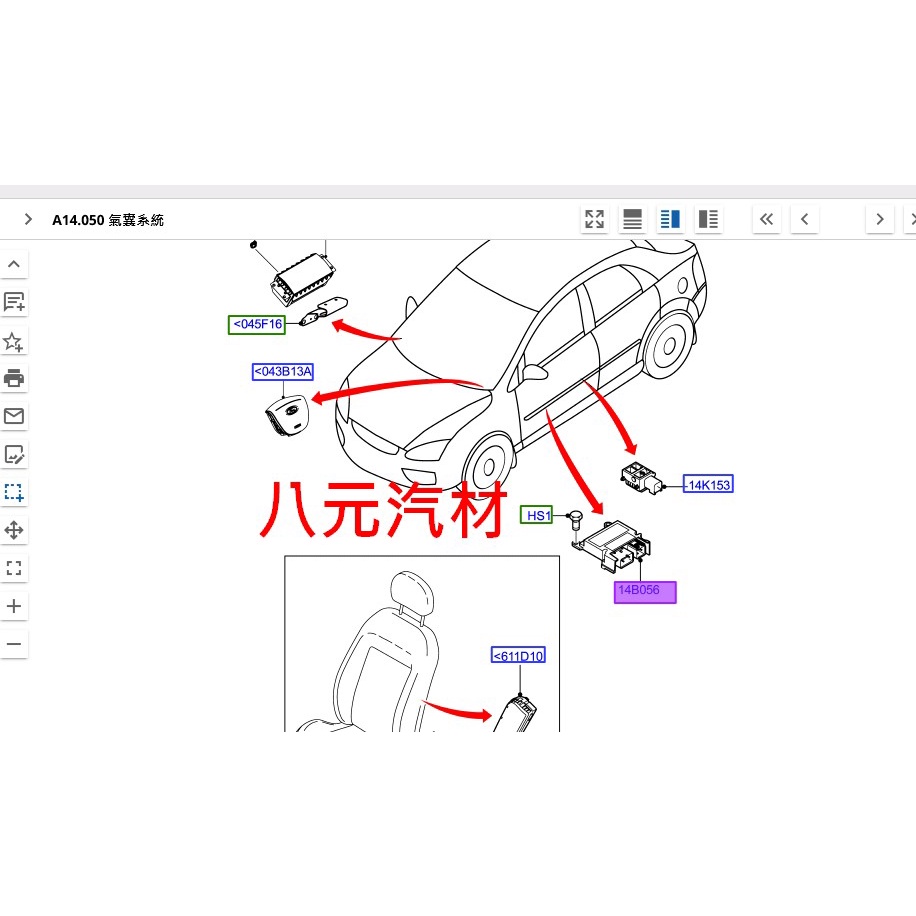Select the highlighted 14B056 part label
The width and height of the screenshot is (916, 916).
point(645,592)
